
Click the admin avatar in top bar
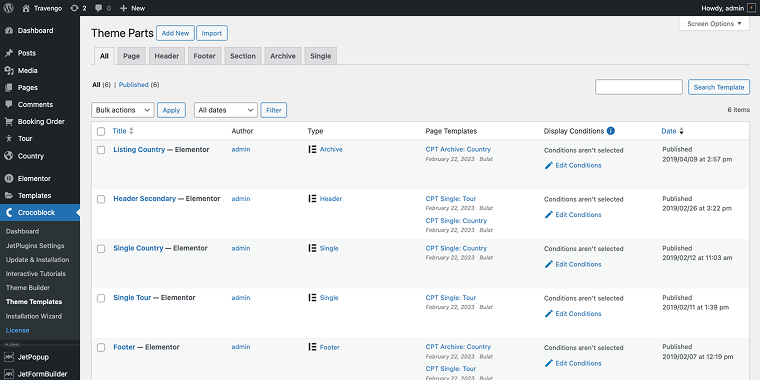(x=751, y=8)
